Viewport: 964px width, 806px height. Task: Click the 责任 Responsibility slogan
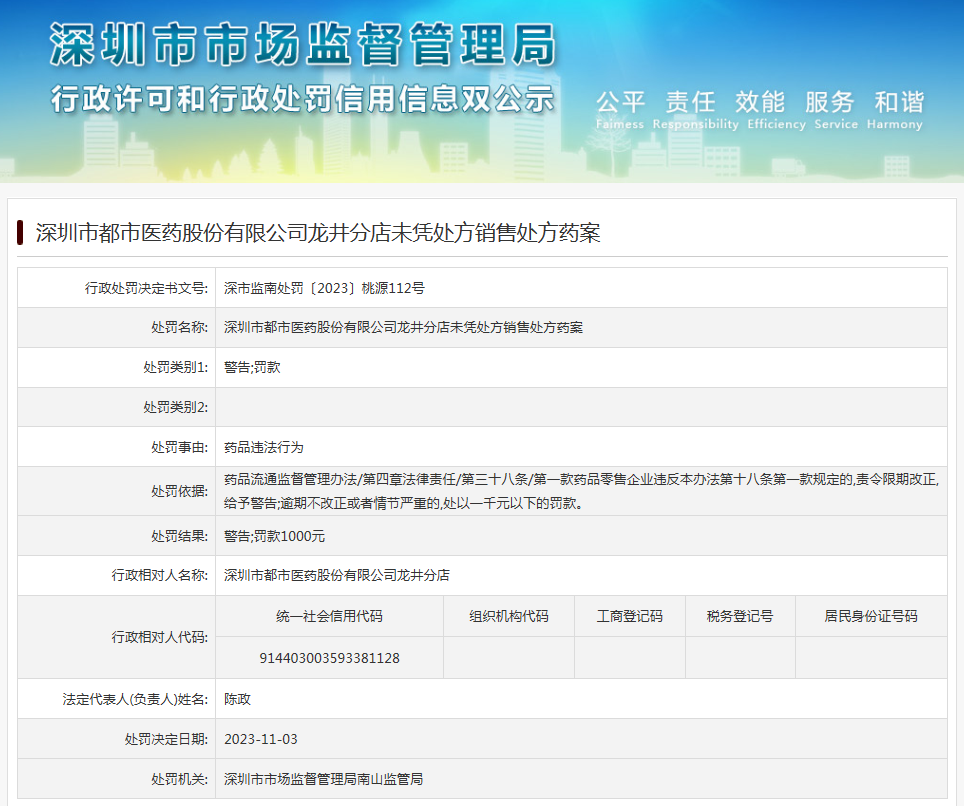click(695, 109)
